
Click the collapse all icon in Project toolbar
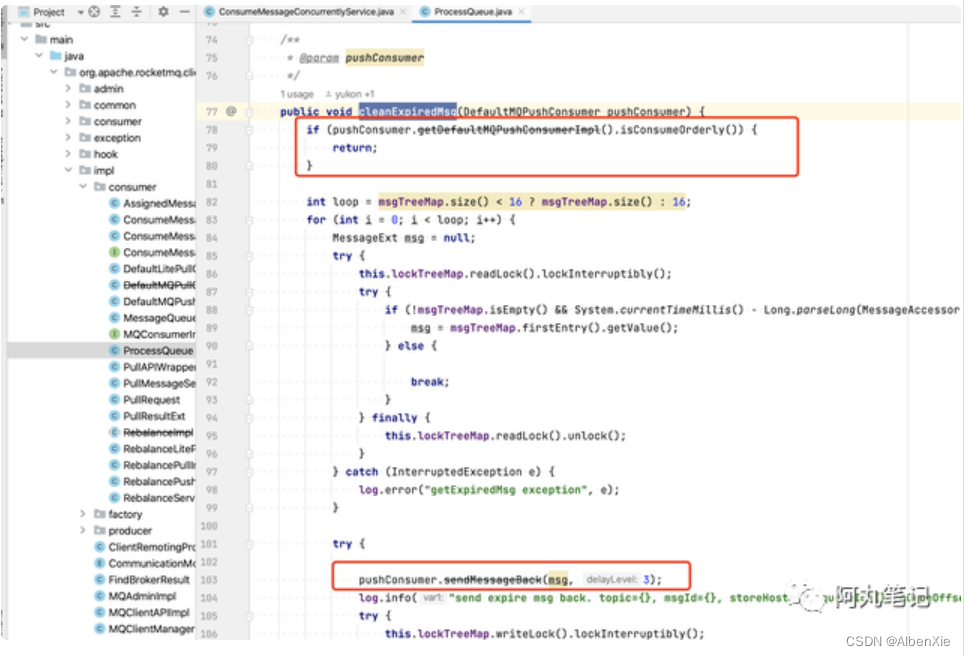(137, 12)
